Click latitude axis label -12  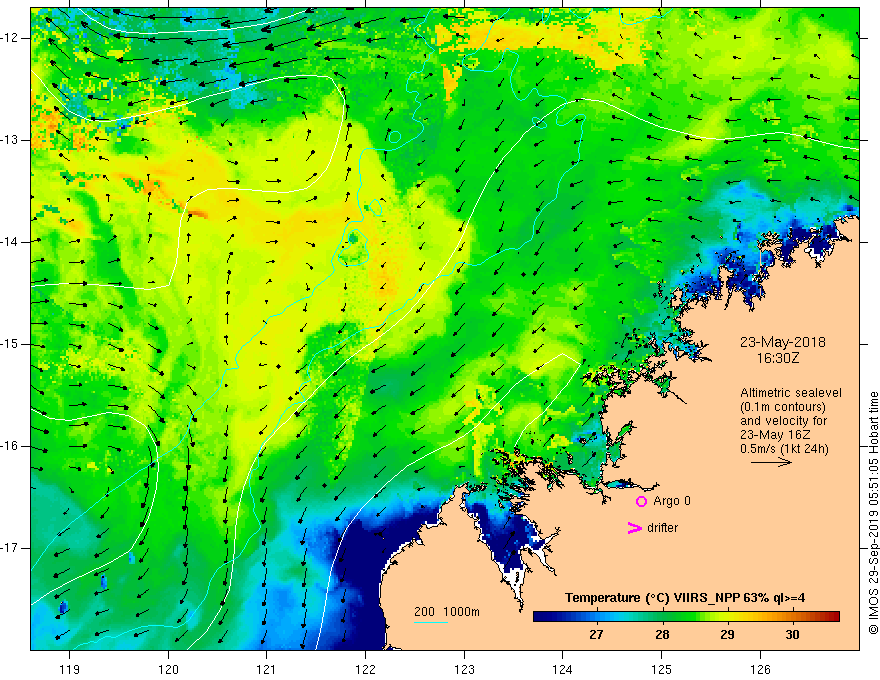click(x=10, y=38)
